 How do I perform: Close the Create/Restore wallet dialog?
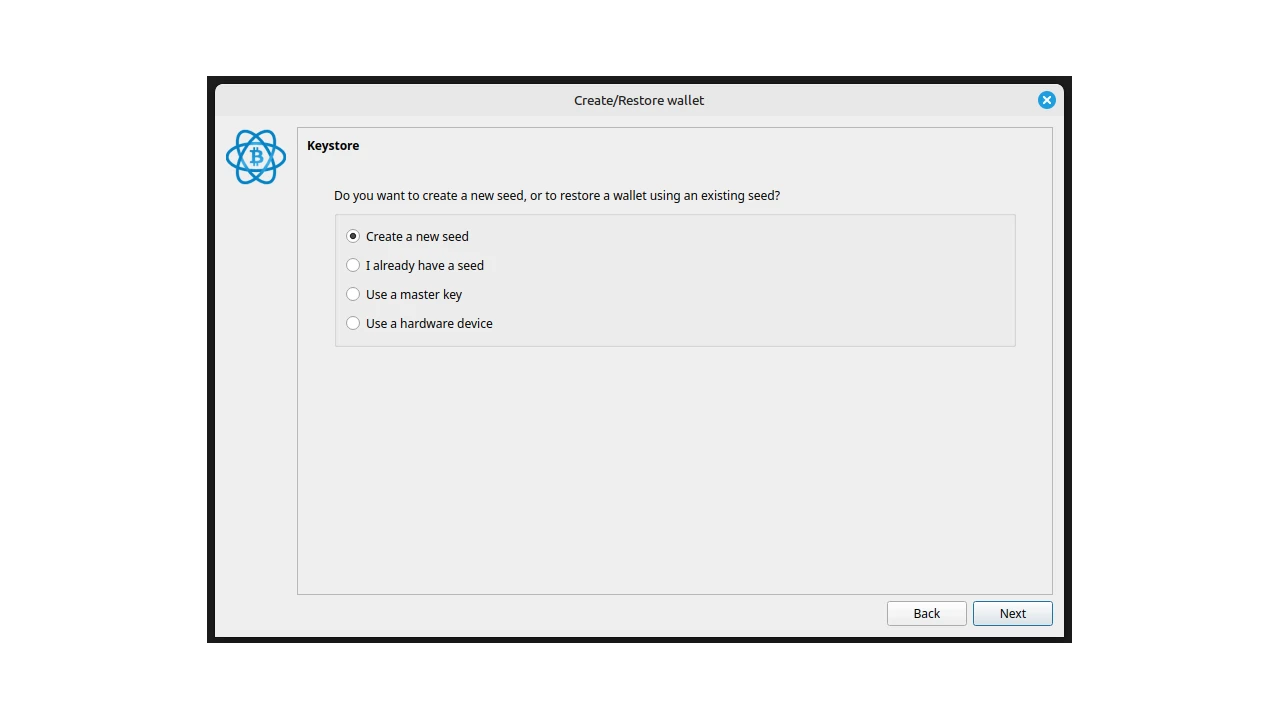coord(1046,100)
